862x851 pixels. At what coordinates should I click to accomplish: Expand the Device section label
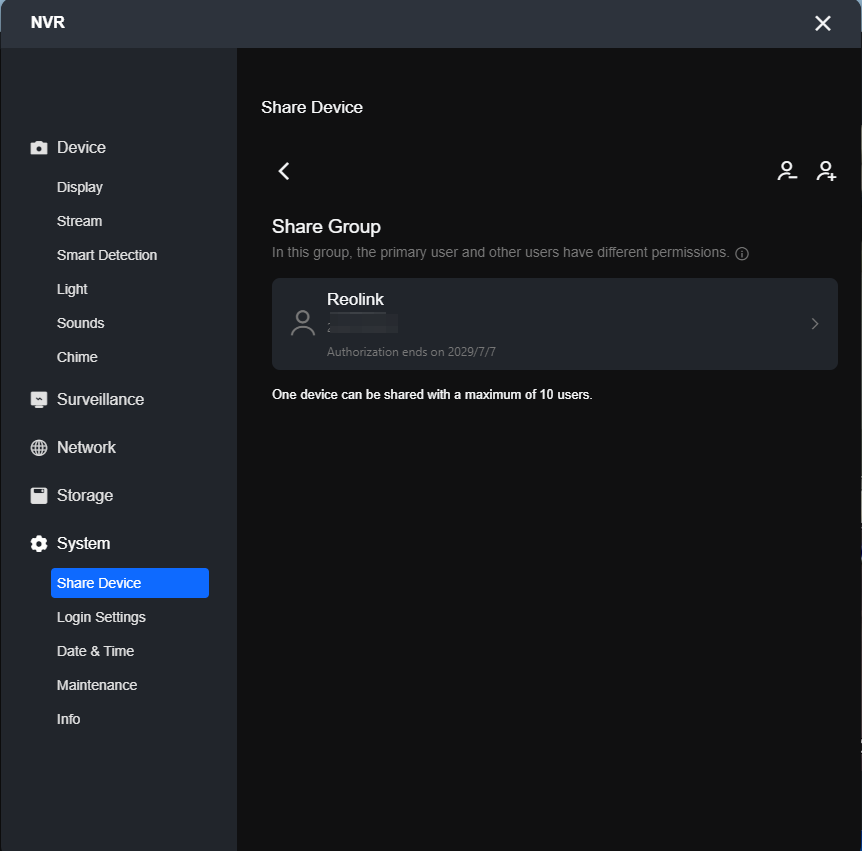tap(81, 147)
